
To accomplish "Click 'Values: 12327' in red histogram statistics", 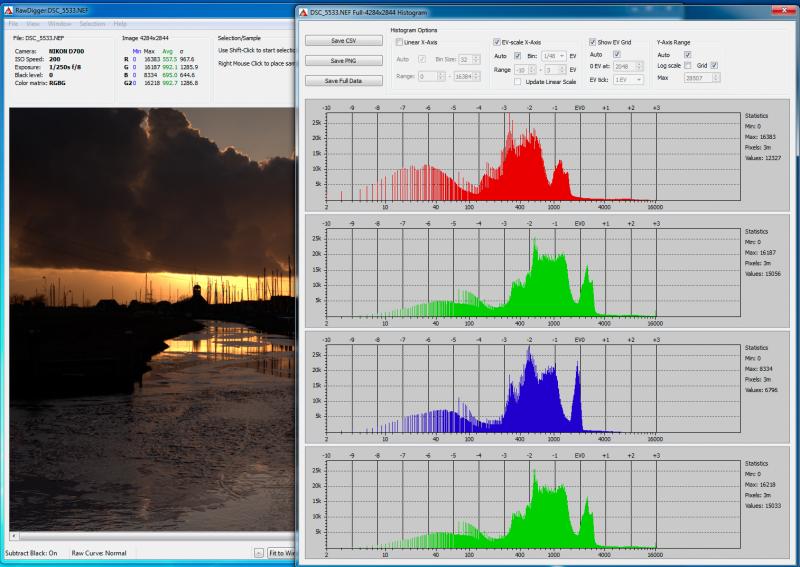I will [x=763, y=158].
